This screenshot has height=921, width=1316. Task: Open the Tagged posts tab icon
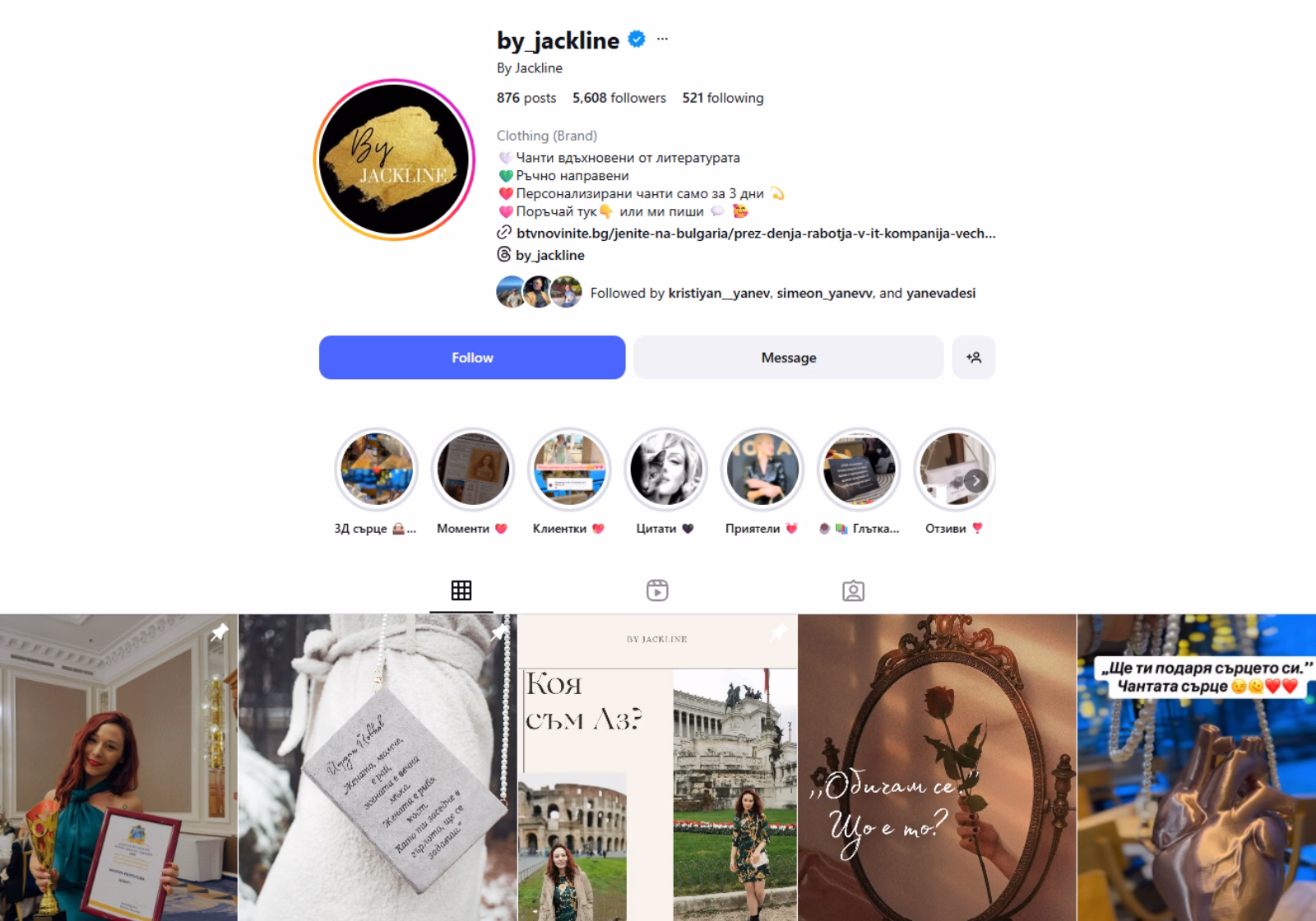(x=853, y=590)
